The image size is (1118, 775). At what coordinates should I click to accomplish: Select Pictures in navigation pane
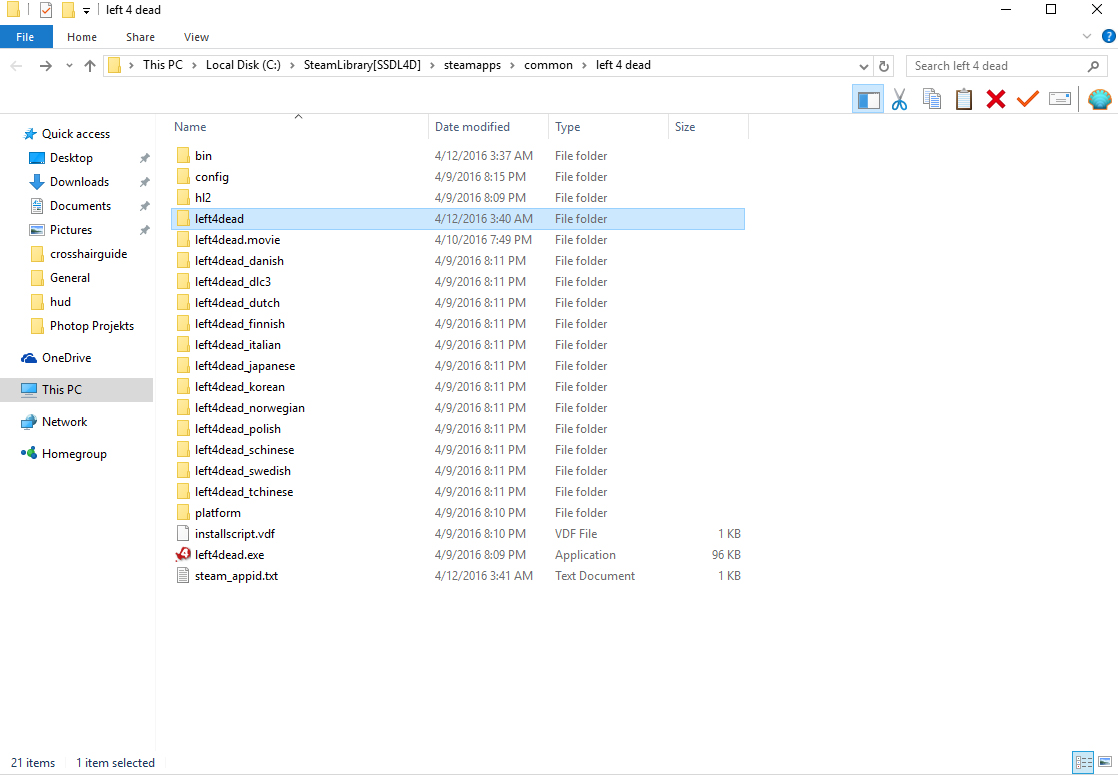point(71,230)
